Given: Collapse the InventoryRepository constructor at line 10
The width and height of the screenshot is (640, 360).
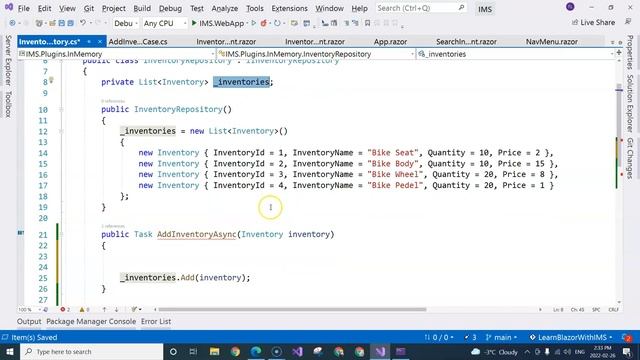Looking at the screenshot, I should [61, 109].
